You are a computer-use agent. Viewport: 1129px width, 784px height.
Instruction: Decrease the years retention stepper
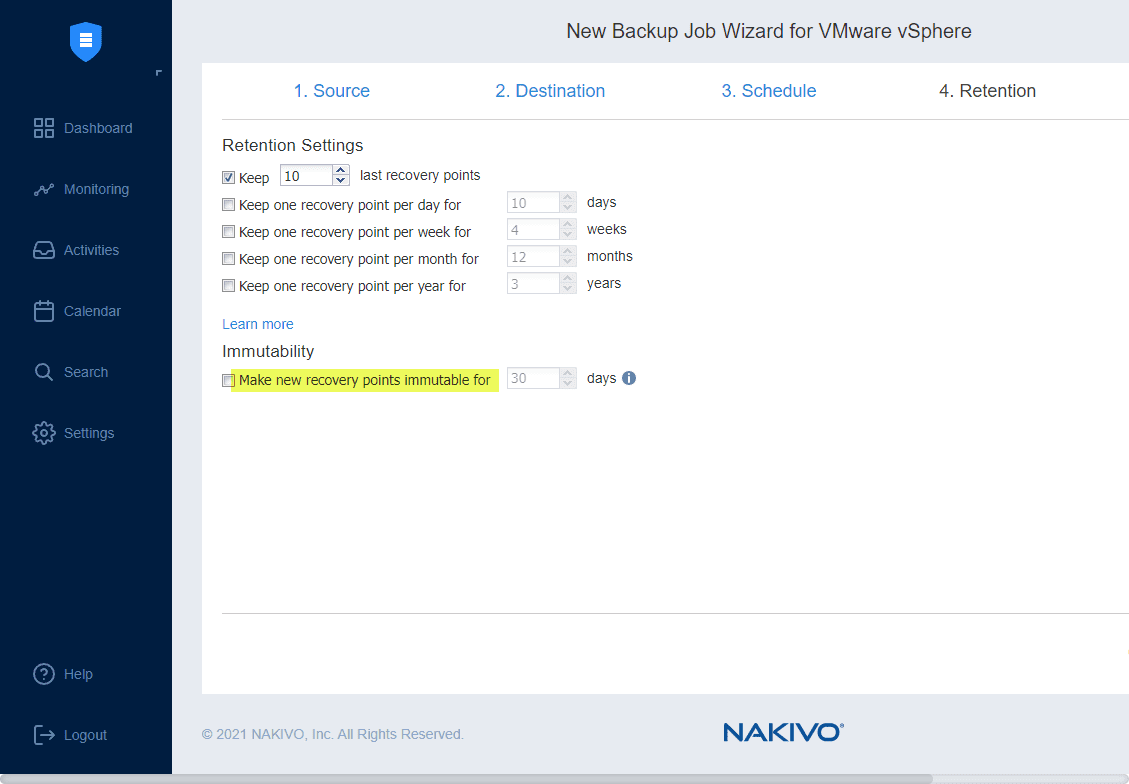coord(568,289)
